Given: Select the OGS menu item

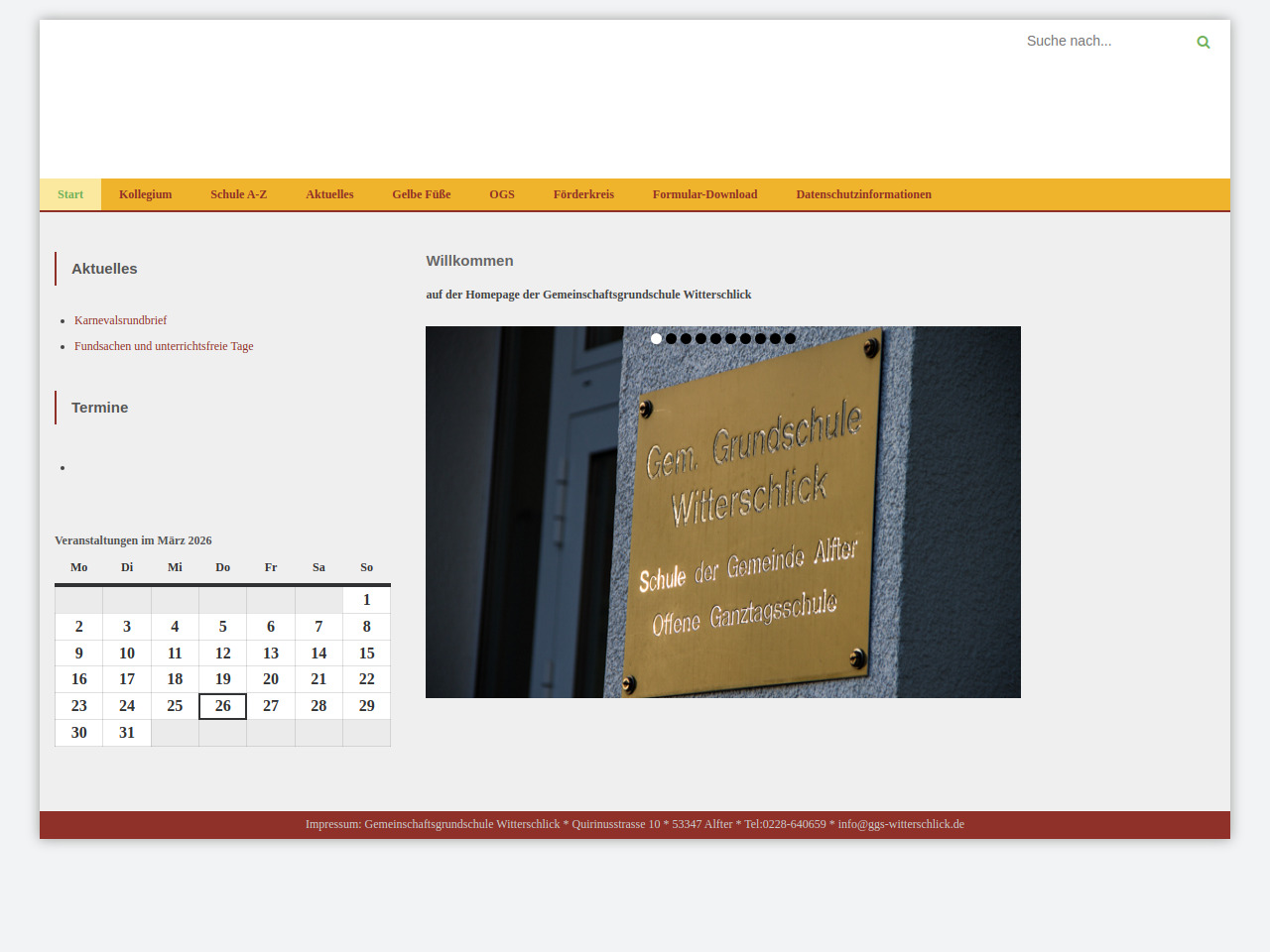Looking at the screenshot, I should pos(502,194).
